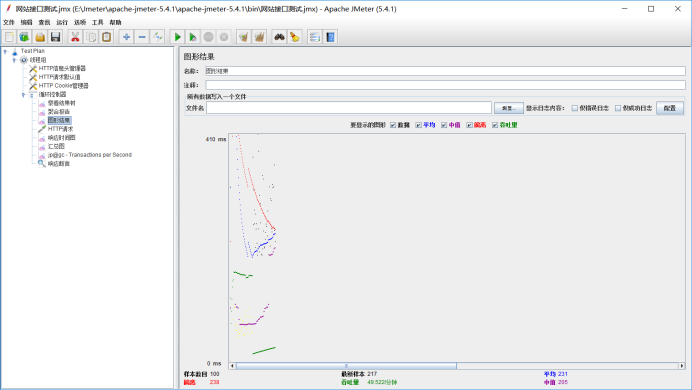Click the Copy toolbar icon
Image resolution: width=692 pixels, height=390 pixels.
(x=91, y=37)
